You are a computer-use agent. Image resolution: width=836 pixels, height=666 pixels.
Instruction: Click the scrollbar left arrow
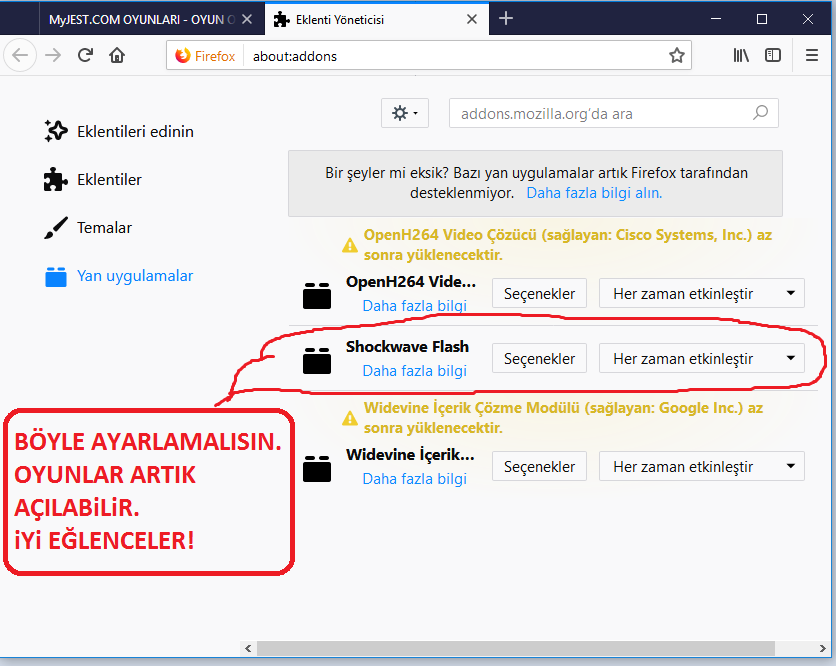point(248,648)
